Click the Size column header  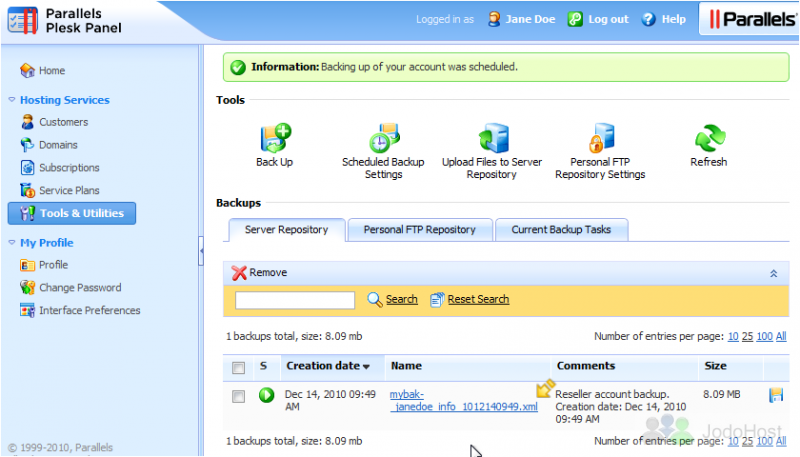(x=715, y=366)
